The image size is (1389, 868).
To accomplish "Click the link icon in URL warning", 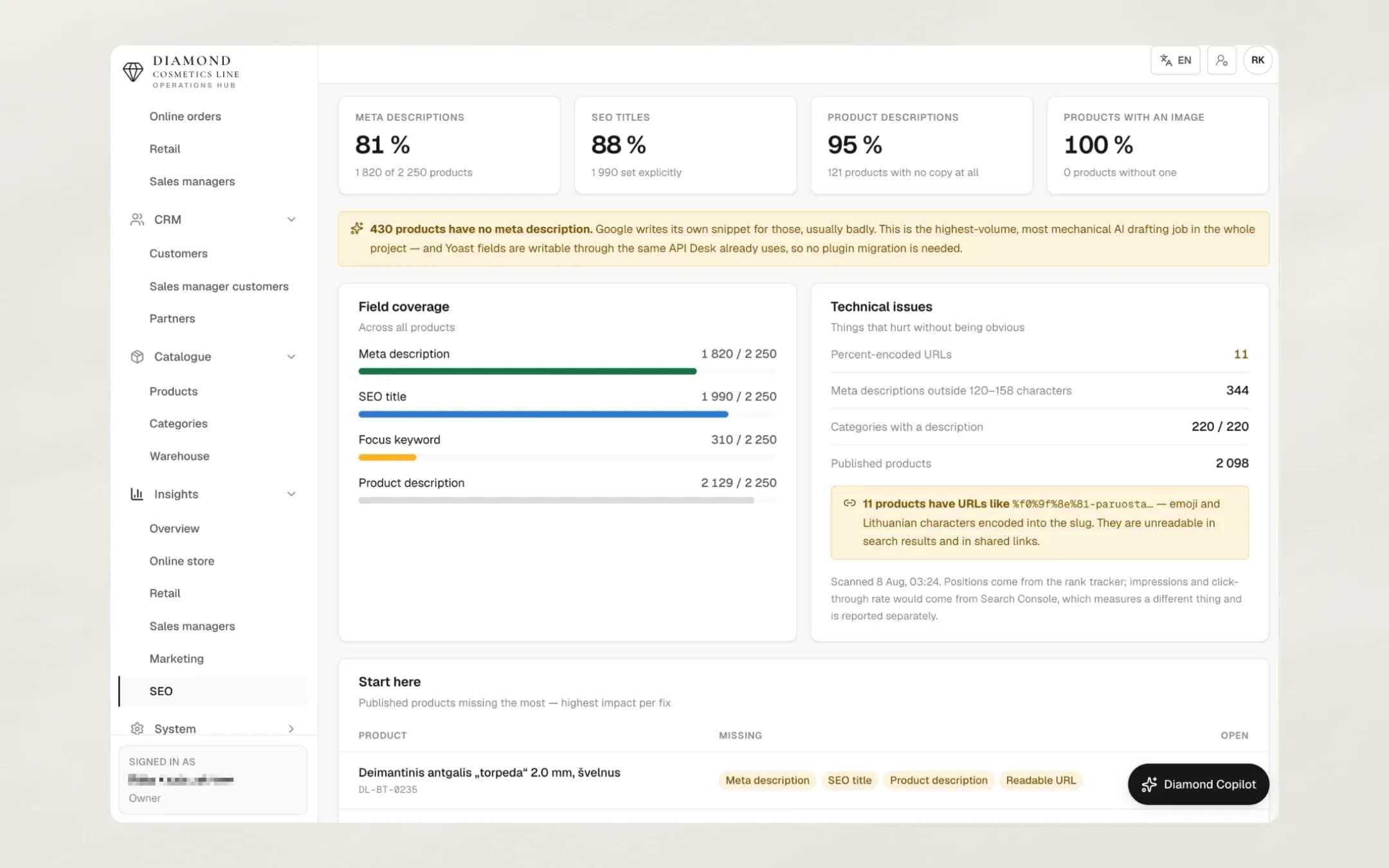I will tap(849, 503).
